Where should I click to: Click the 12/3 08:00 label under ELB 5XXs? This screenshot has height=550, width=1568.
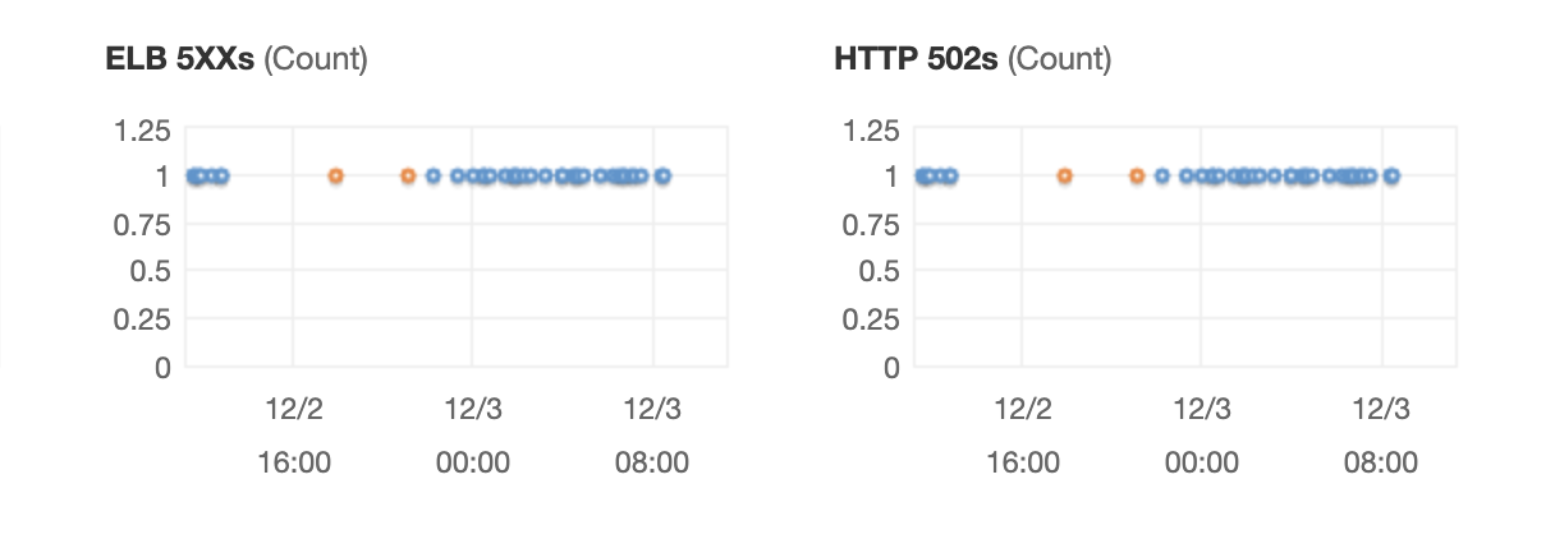(x=652, y=436)
